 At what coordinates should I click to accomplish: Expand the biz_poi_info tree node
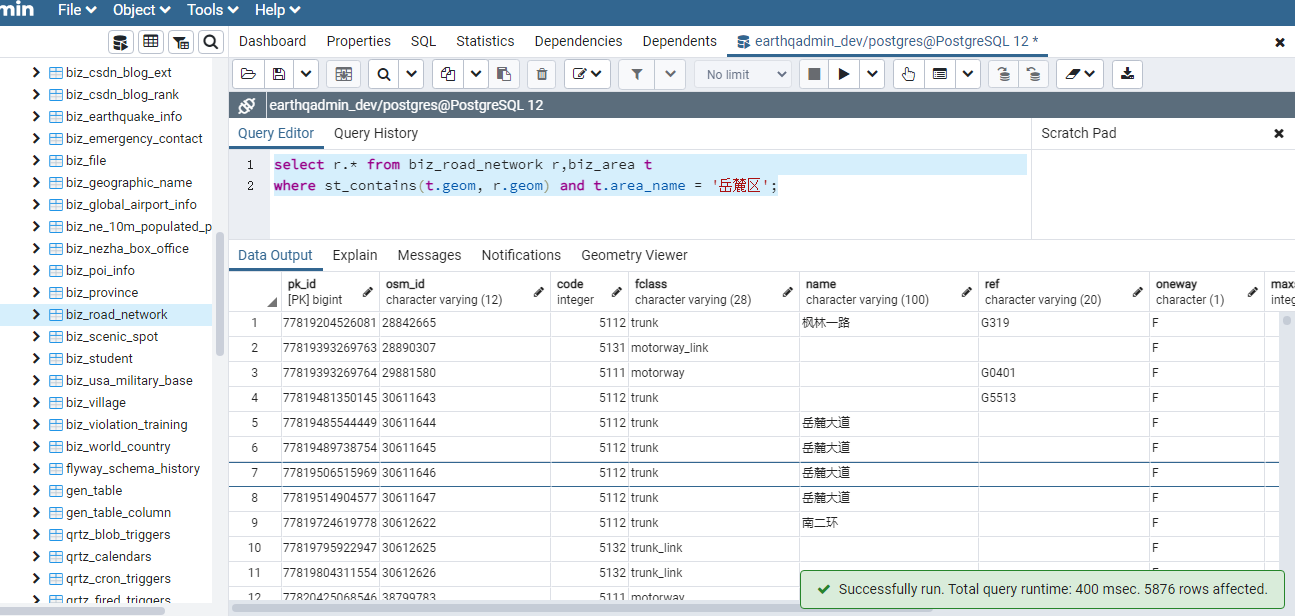tap(36, 270)
